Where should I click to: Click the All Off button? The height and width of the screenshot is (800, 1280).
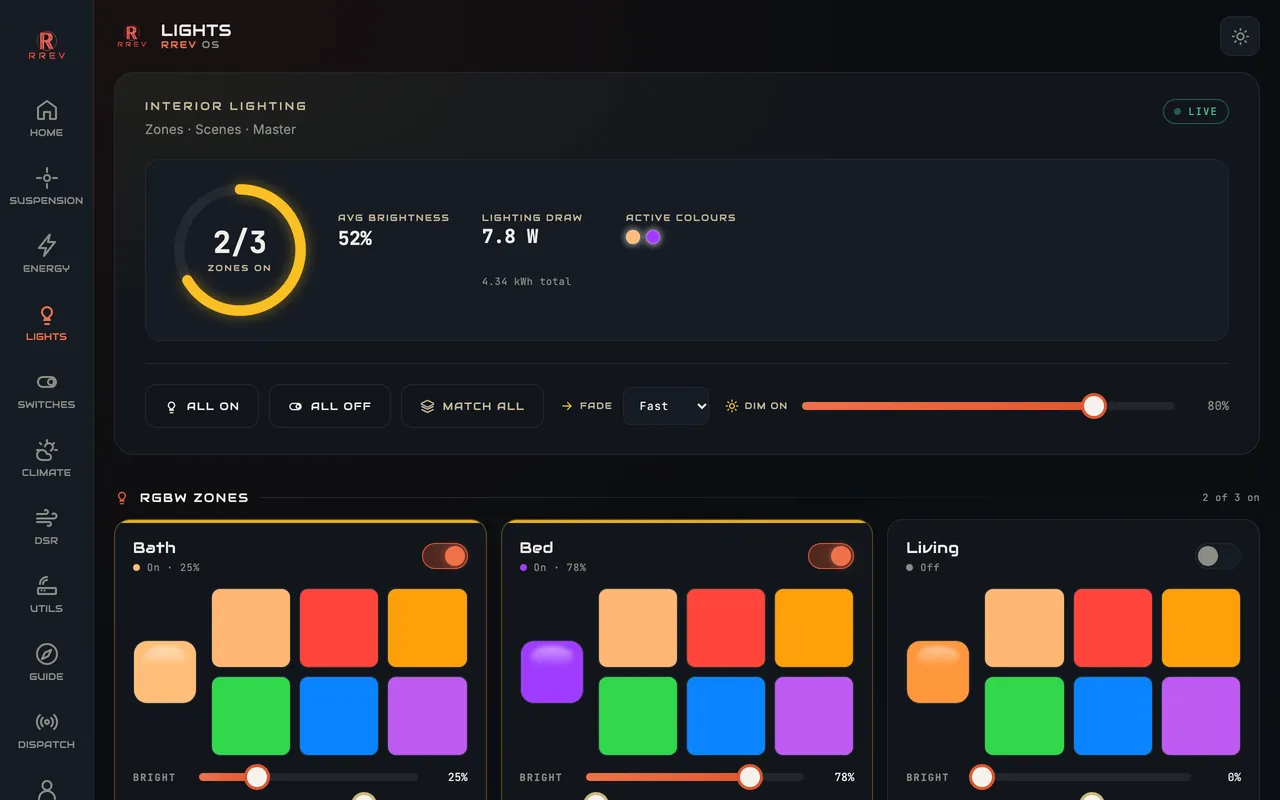330,406
